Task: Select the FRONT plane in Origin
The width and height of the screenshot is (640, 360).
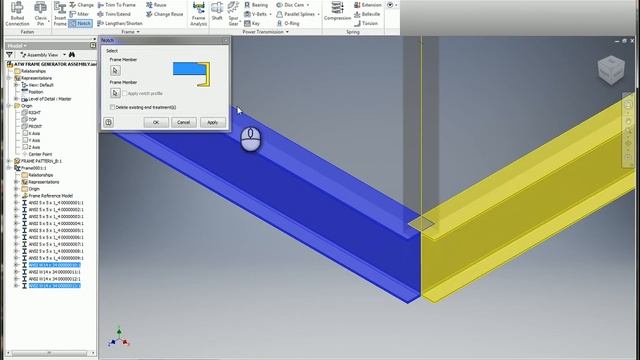Action: pos(31,127)
